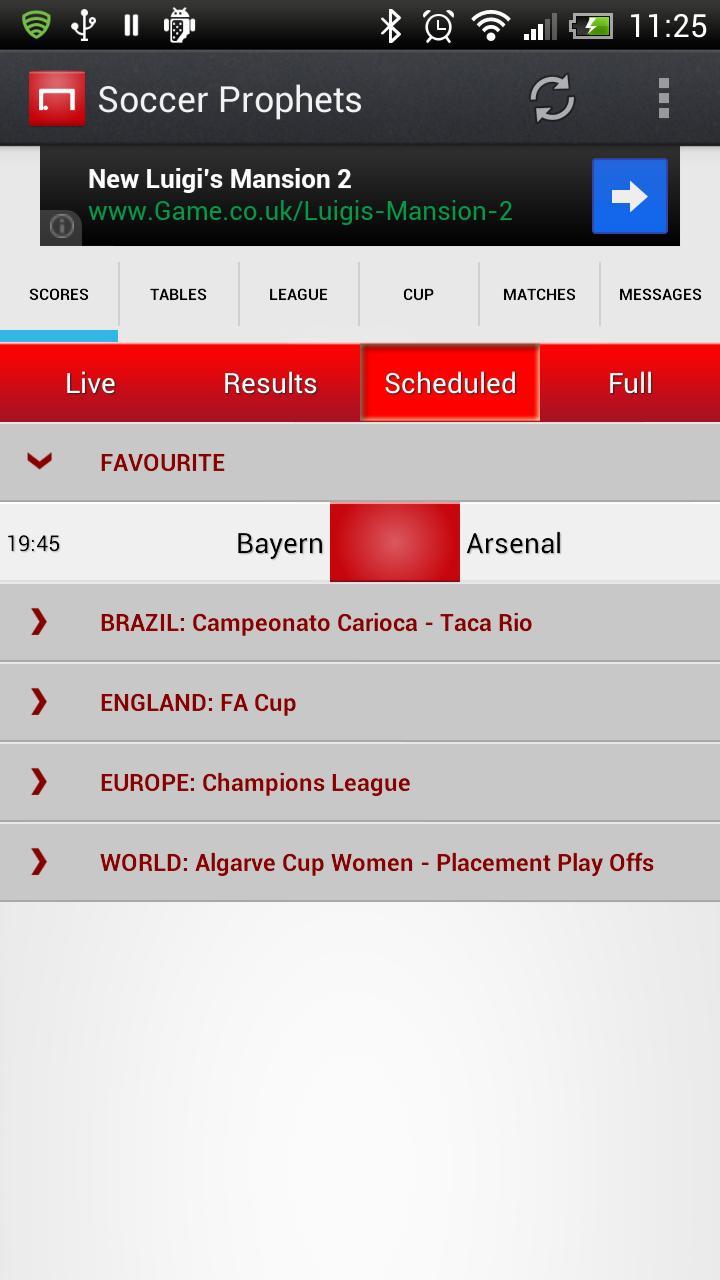Tap the red box between Bayern and Arsenal

(x=395, y=542)
